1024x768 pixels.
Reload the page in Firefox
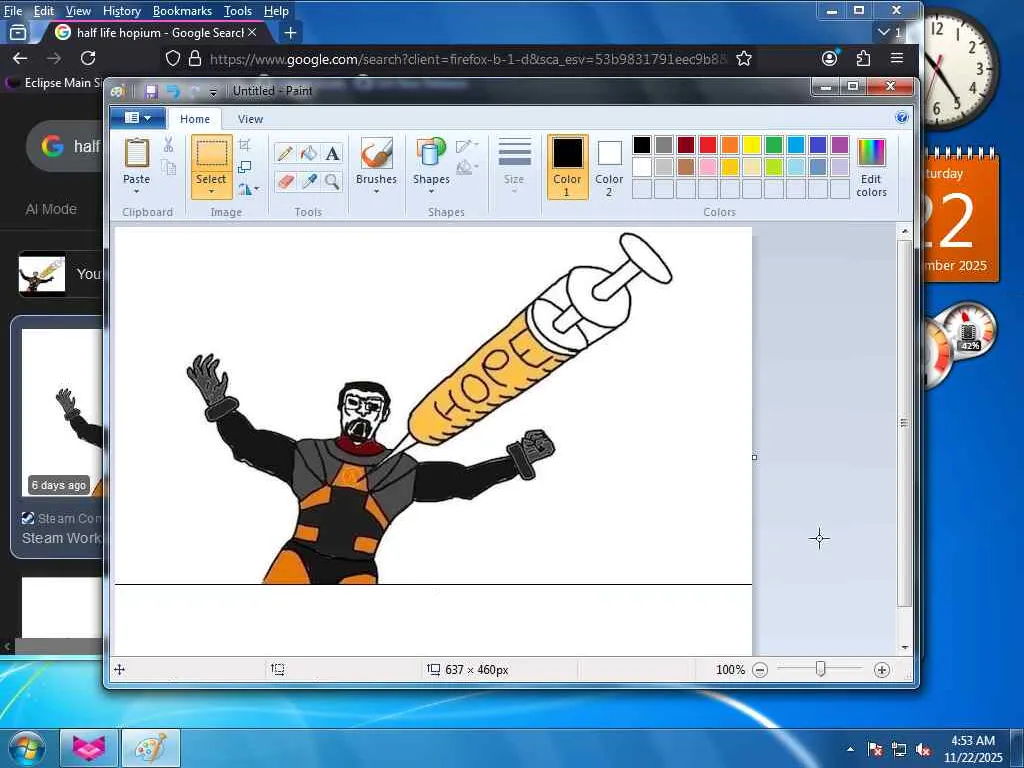point(88,58)
